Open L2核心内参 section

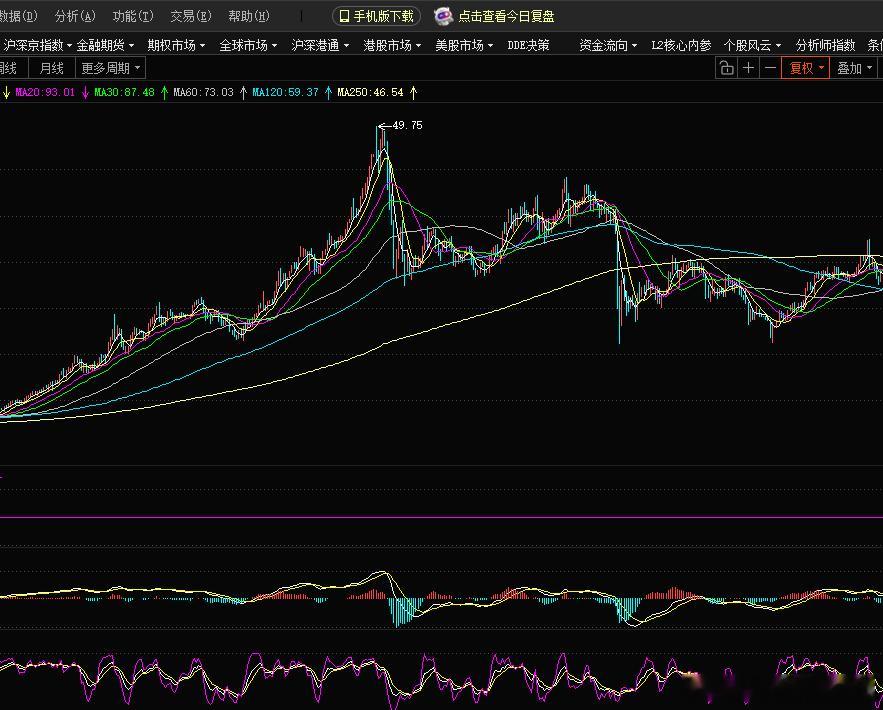[x=681, y=45]
